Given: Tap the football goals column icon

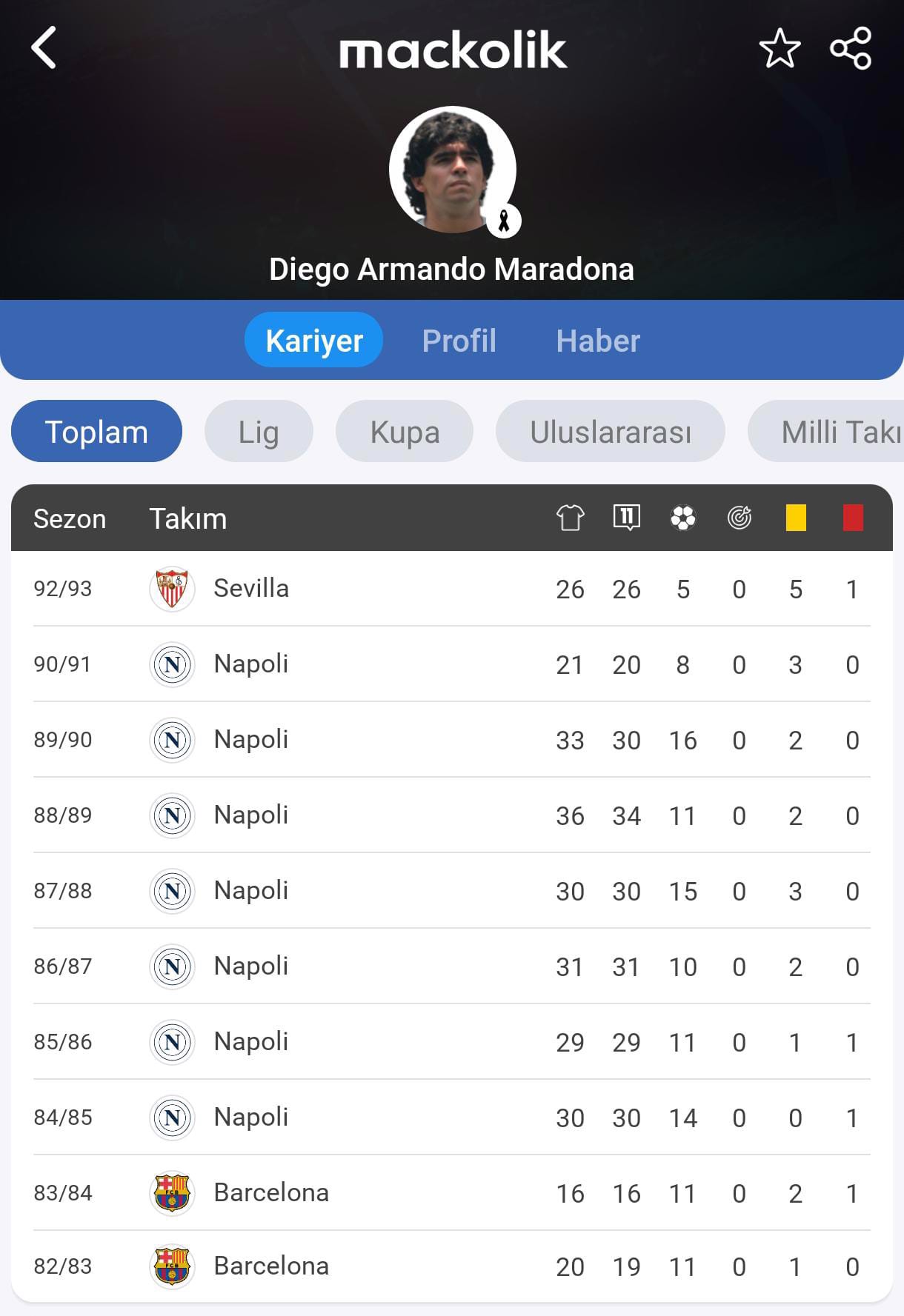Looking at the screenshot, I should pyautogui.click(x=682, y=518).
